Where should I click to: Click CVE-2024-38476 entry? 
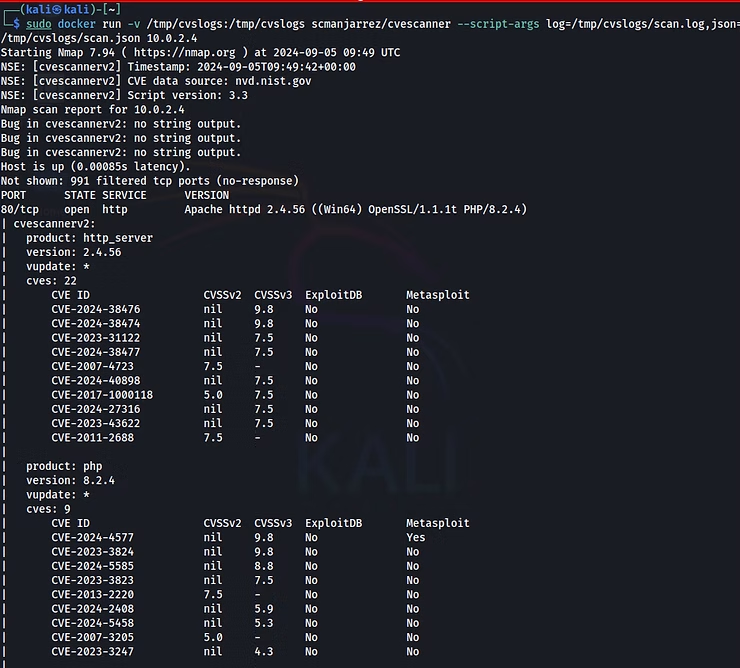click(x=96, y=309)
